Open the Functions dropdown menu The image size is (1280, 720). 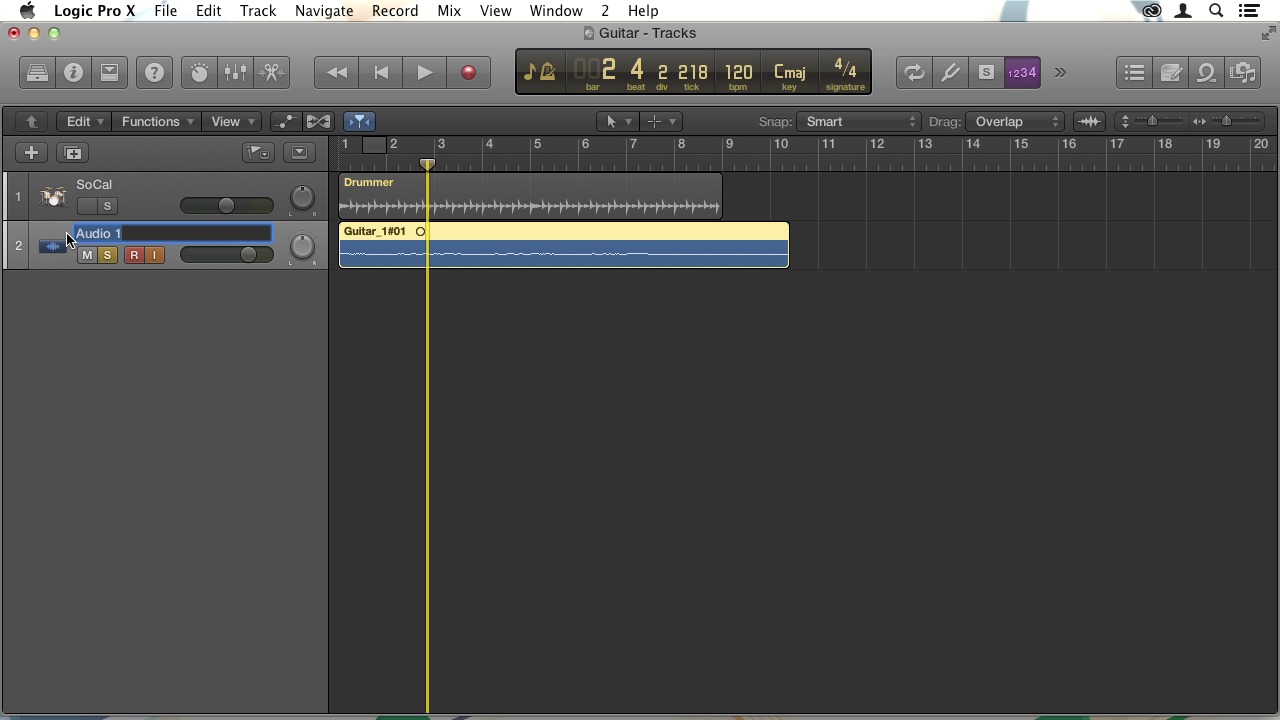157,122
